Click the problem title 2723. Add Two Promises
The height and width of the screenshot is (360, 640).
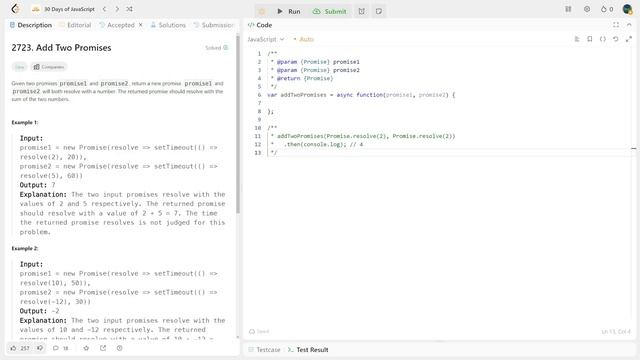point(61,48)
